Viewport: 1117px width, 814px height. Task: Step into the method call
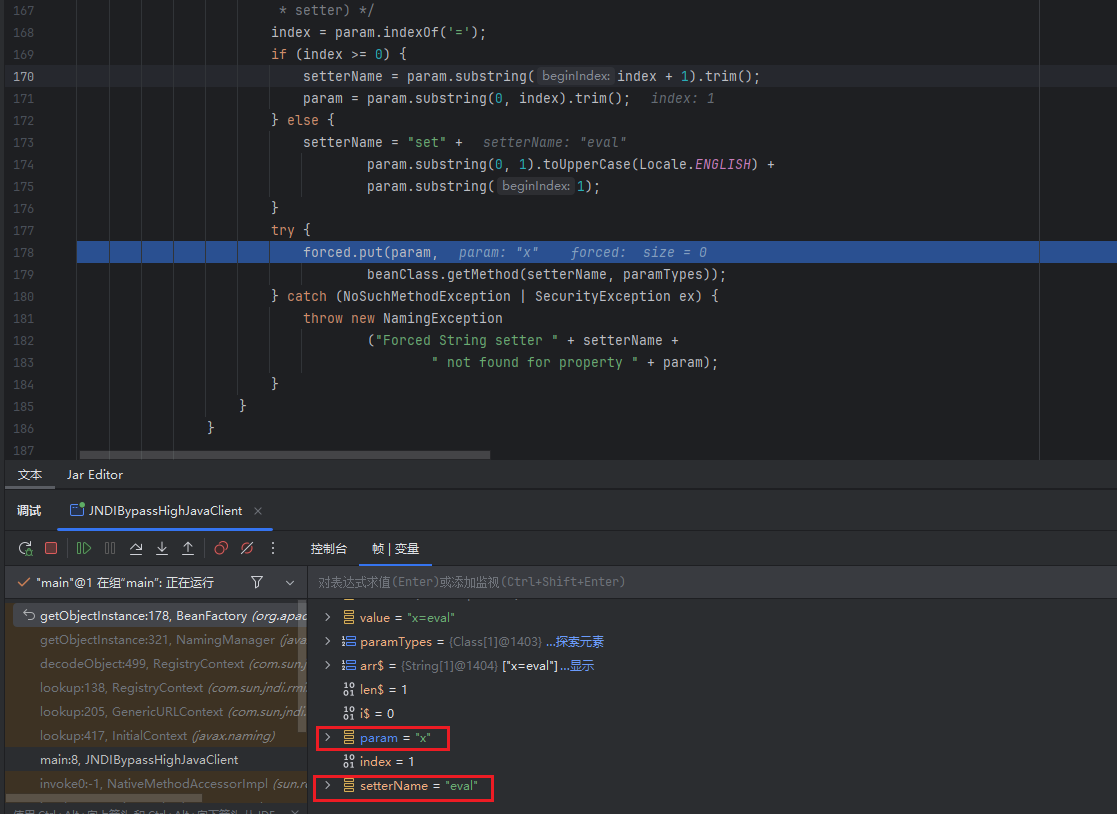click(x=162, y=548)
